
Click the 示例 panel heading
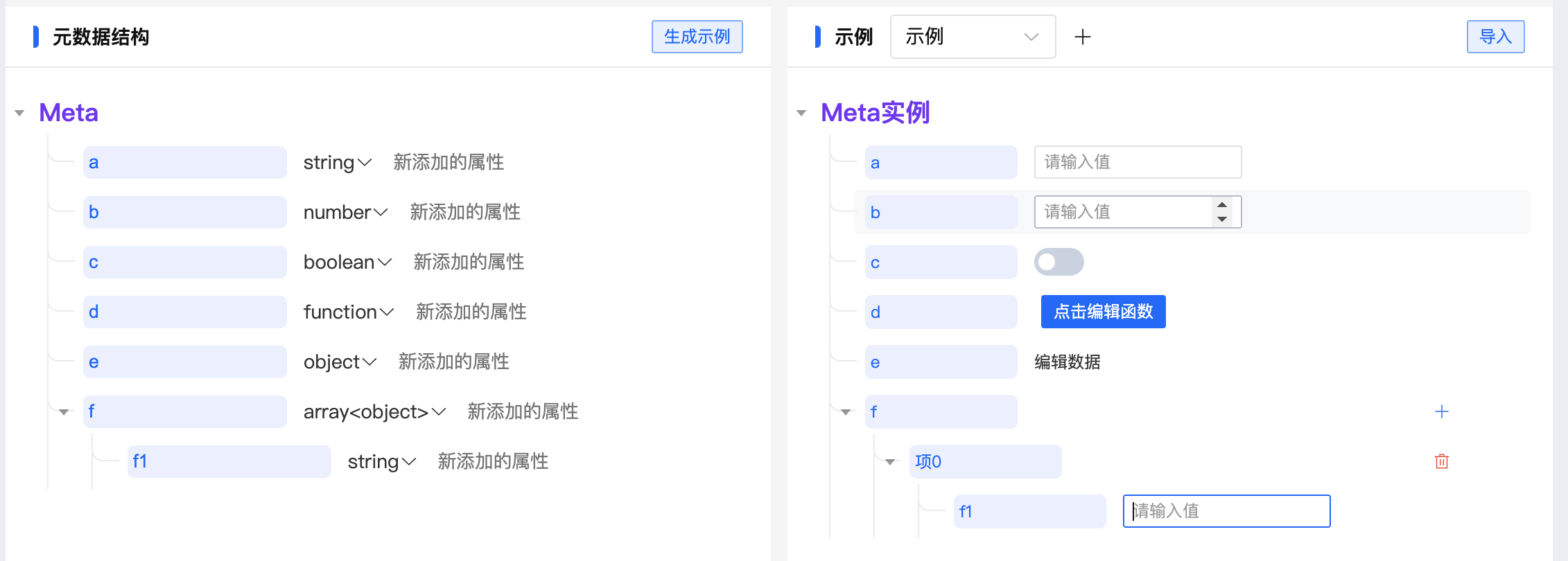pyautogui.click(x=853, y=37)
